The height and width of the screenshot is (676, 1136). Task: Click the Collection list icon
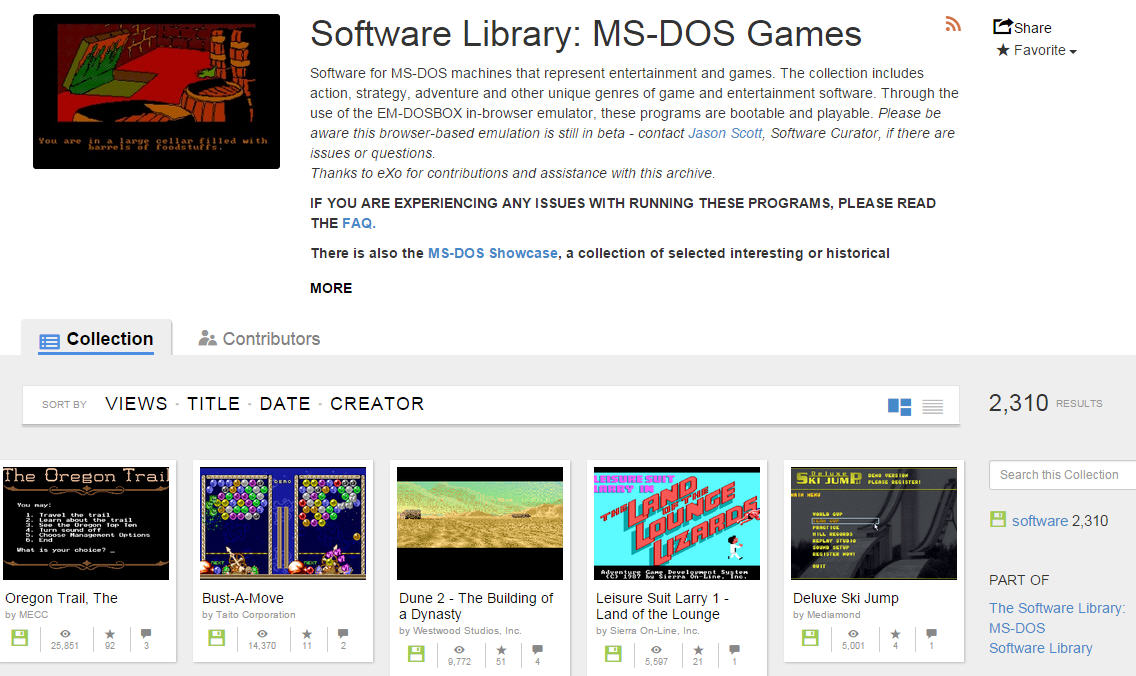49,341
